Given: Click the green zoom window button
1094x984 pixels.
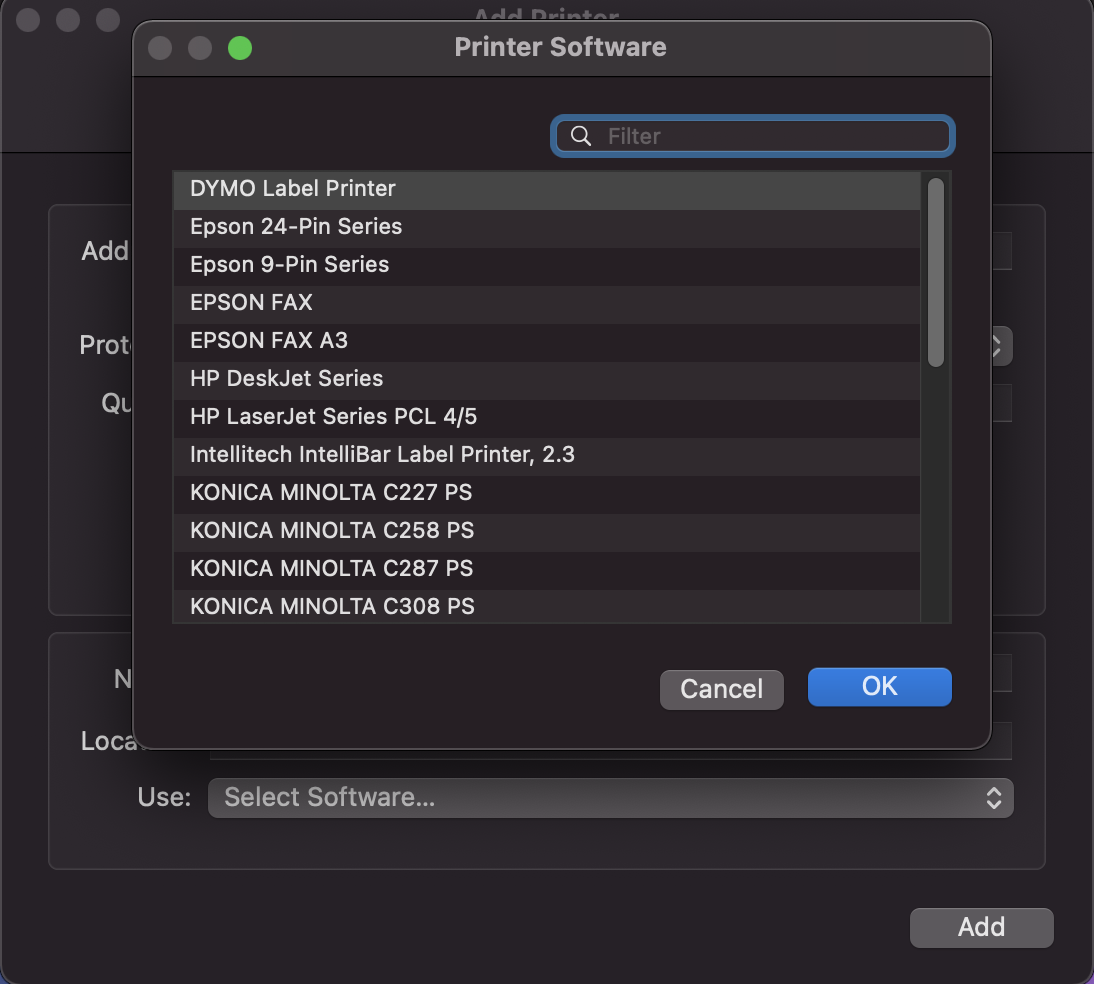Looking at the screenshot, I should click(x=240, y=47).
